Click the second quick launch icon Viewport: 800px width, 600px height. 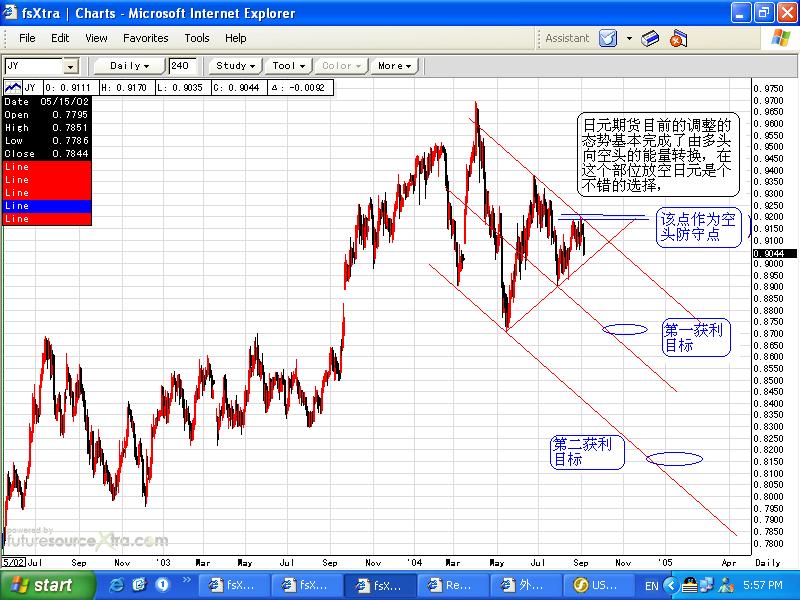[x=139, y=585]
